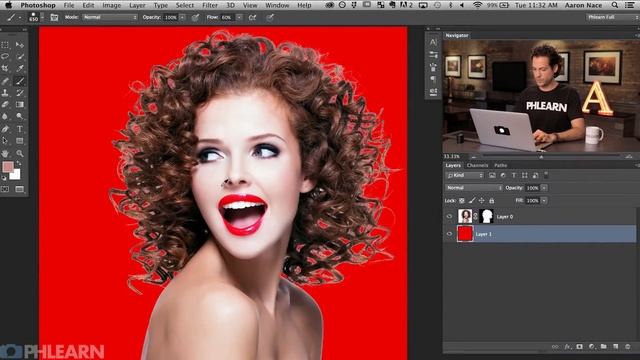Open the brush preset picker showing 650
This screenshot has width=640, height=360.
(x=35, y=17)
